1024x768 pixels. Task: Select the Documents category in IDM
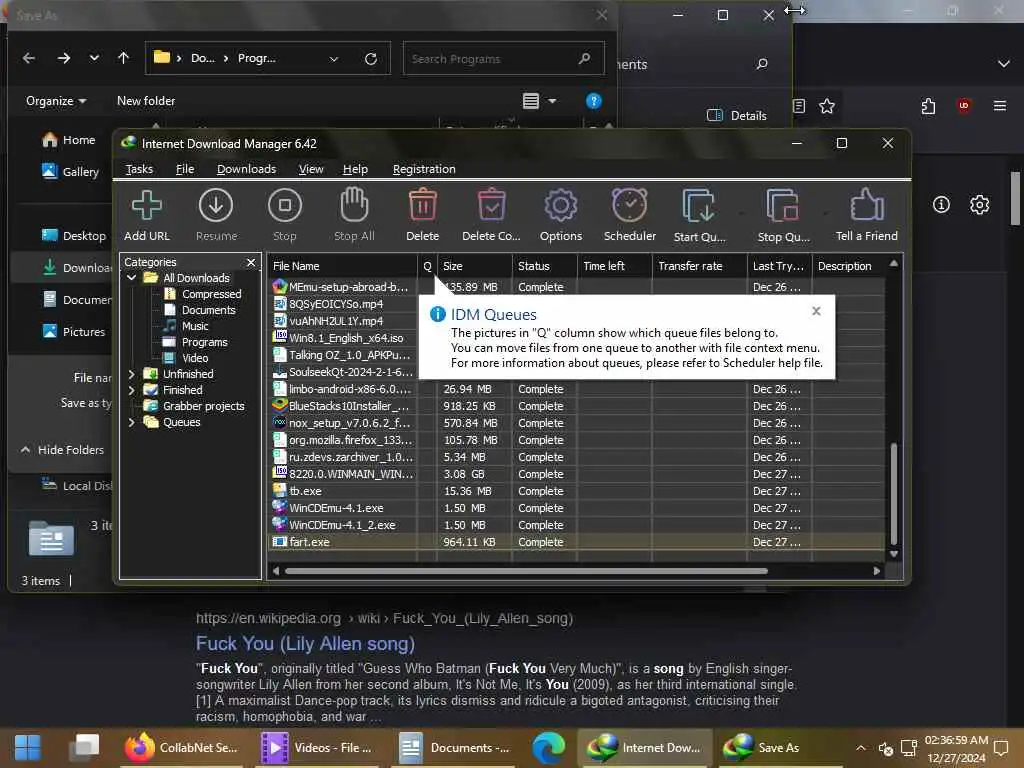(208, 310)
